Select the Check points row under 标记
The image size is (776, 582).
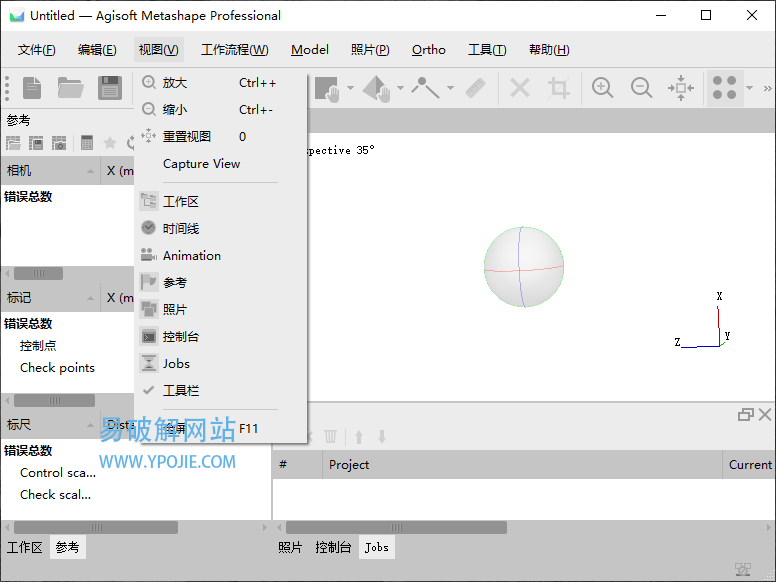point(57,368)
